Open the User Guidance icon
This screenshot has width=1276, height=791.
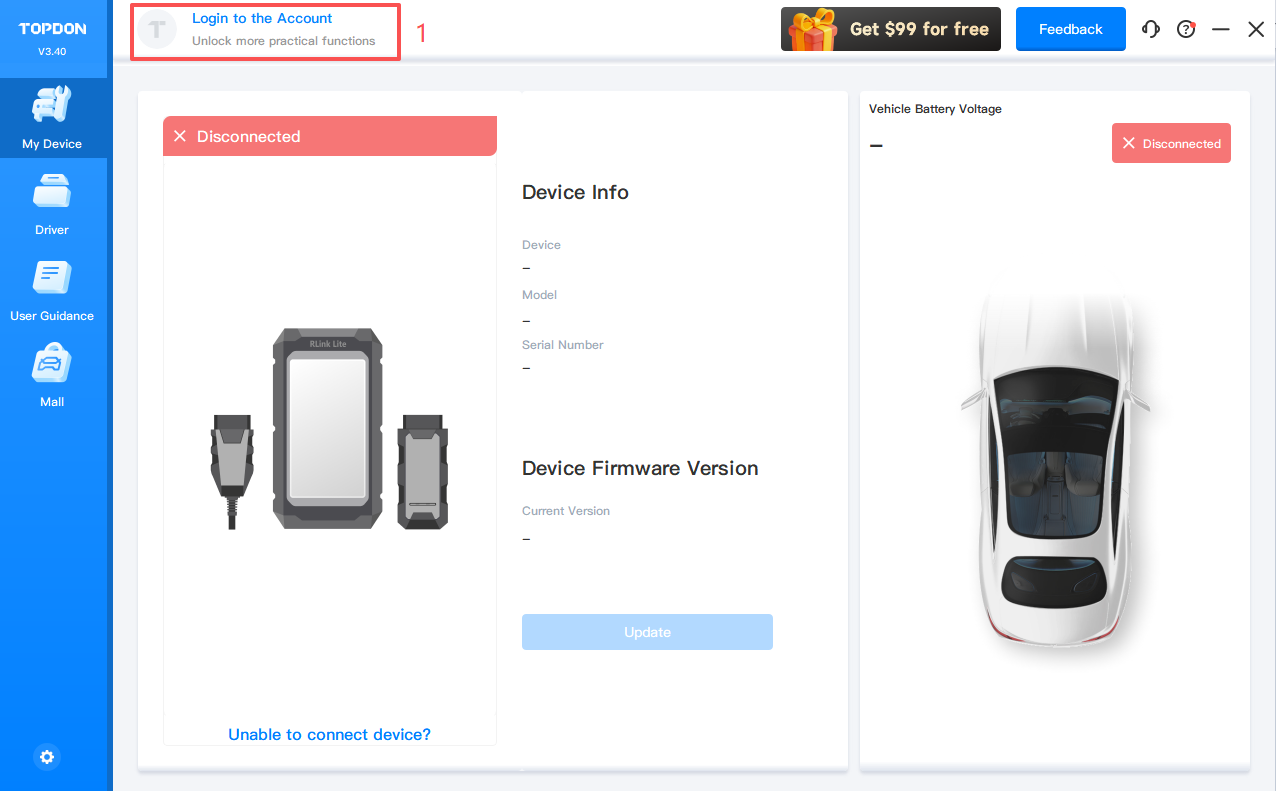tap(52, 278)
